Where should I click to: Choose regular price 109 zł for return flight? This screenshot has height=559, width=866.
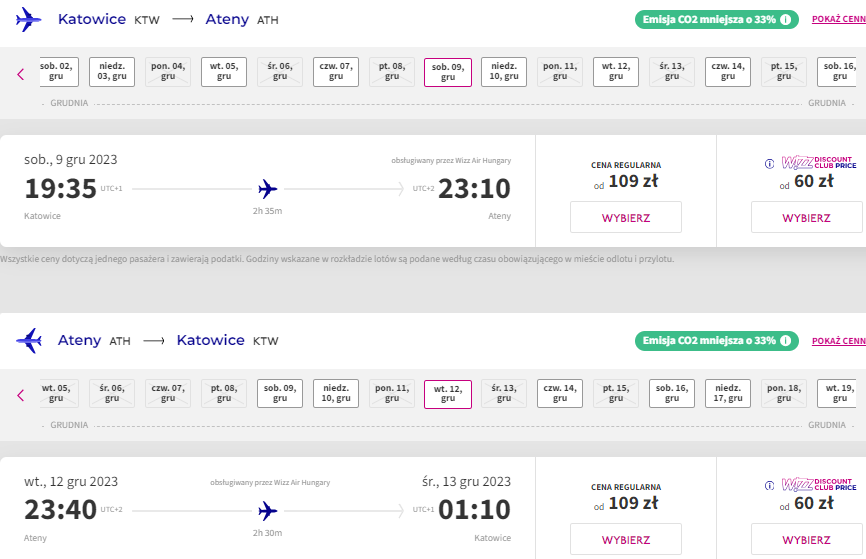[626, 539]
